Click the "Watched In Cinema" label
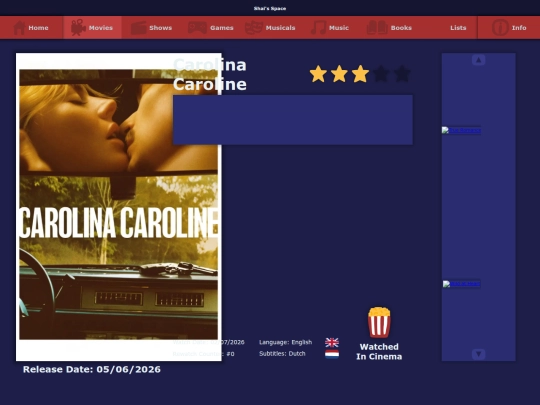 pyautogui.click(x=379, y=352)
